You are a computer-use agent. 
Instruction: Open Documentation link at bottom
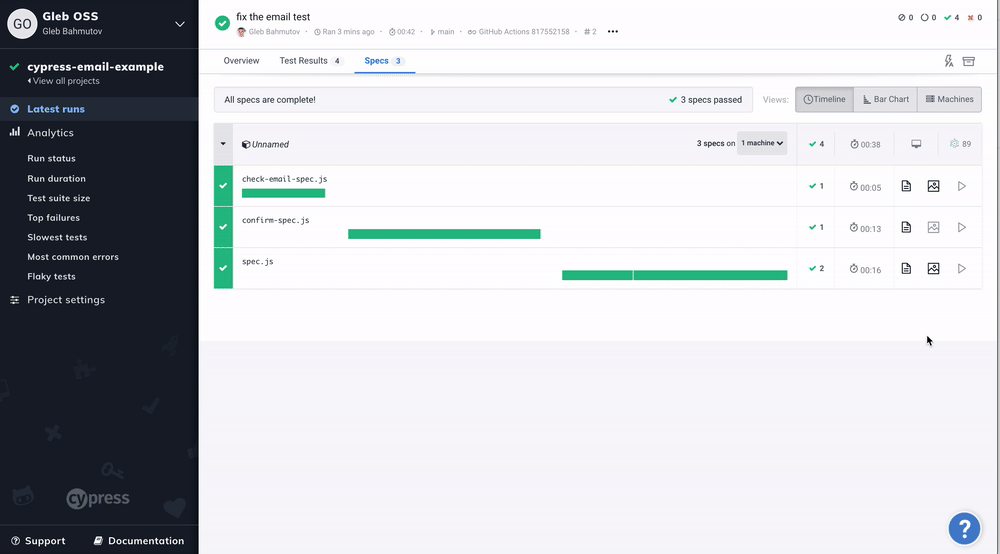coord(139,541)
